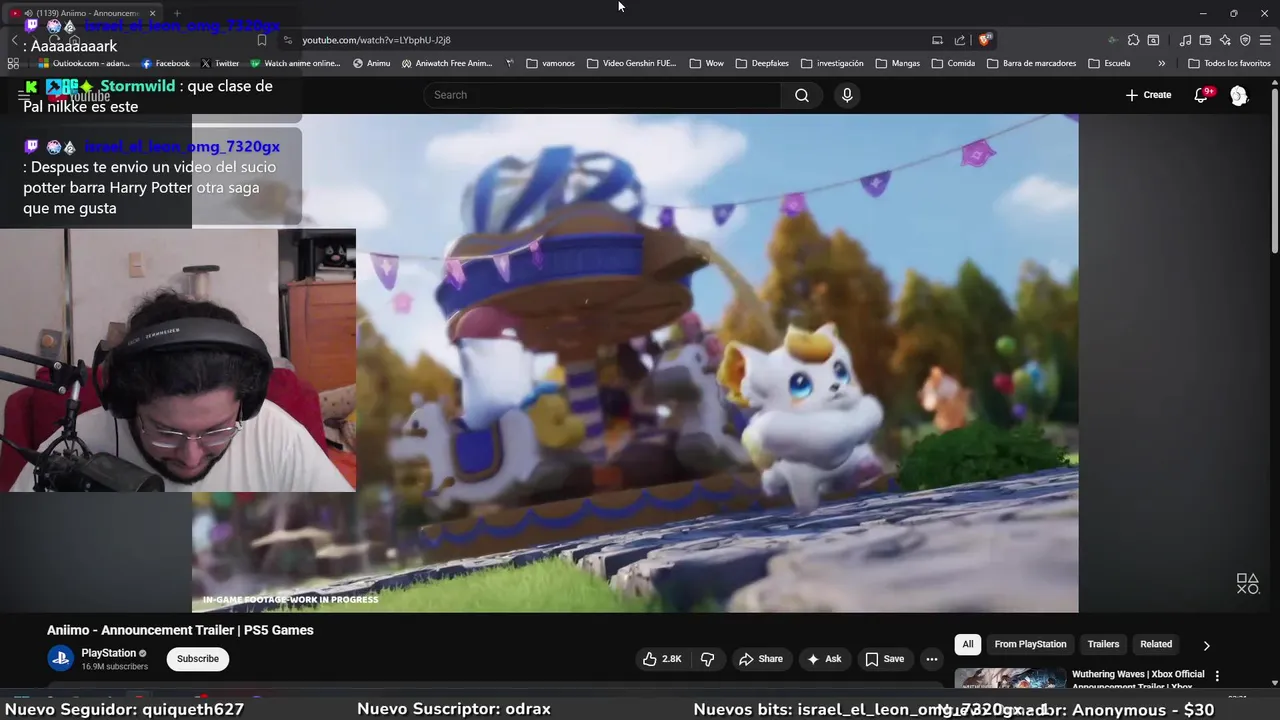Image resolution: width=1280 pixels, height=720 pixels.
Task: Open the Escuela bookmarks folder
Action: click(1109, 63)
